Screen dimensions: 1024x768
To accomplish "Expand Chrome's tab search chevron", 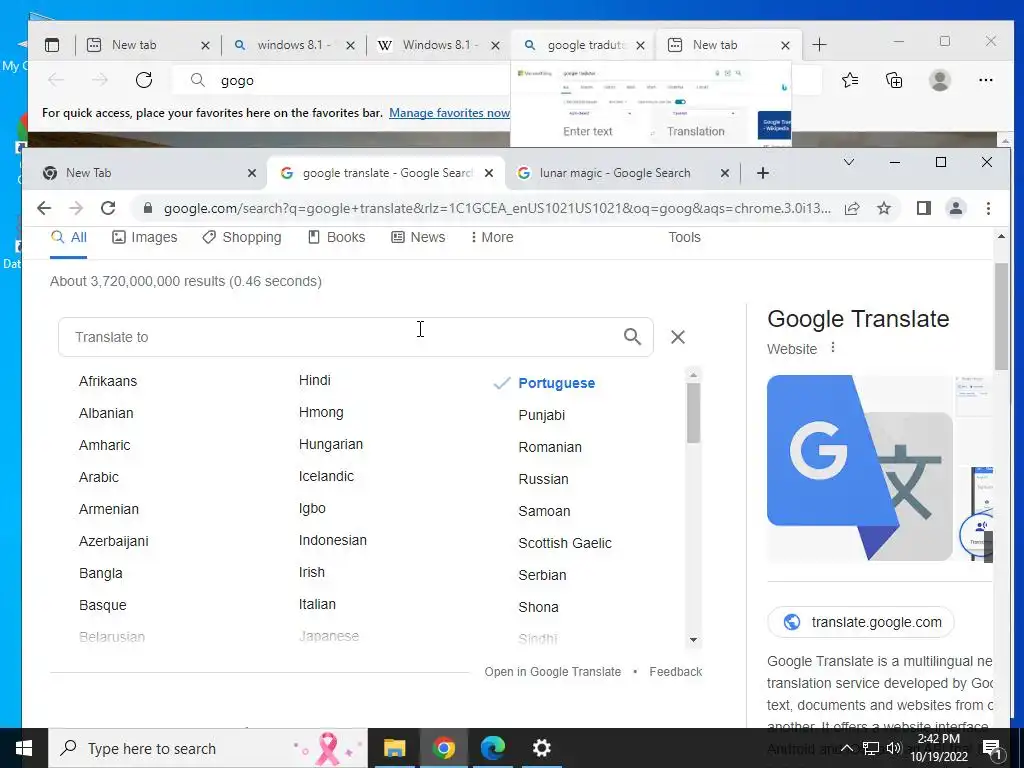I will coord(848,162).
